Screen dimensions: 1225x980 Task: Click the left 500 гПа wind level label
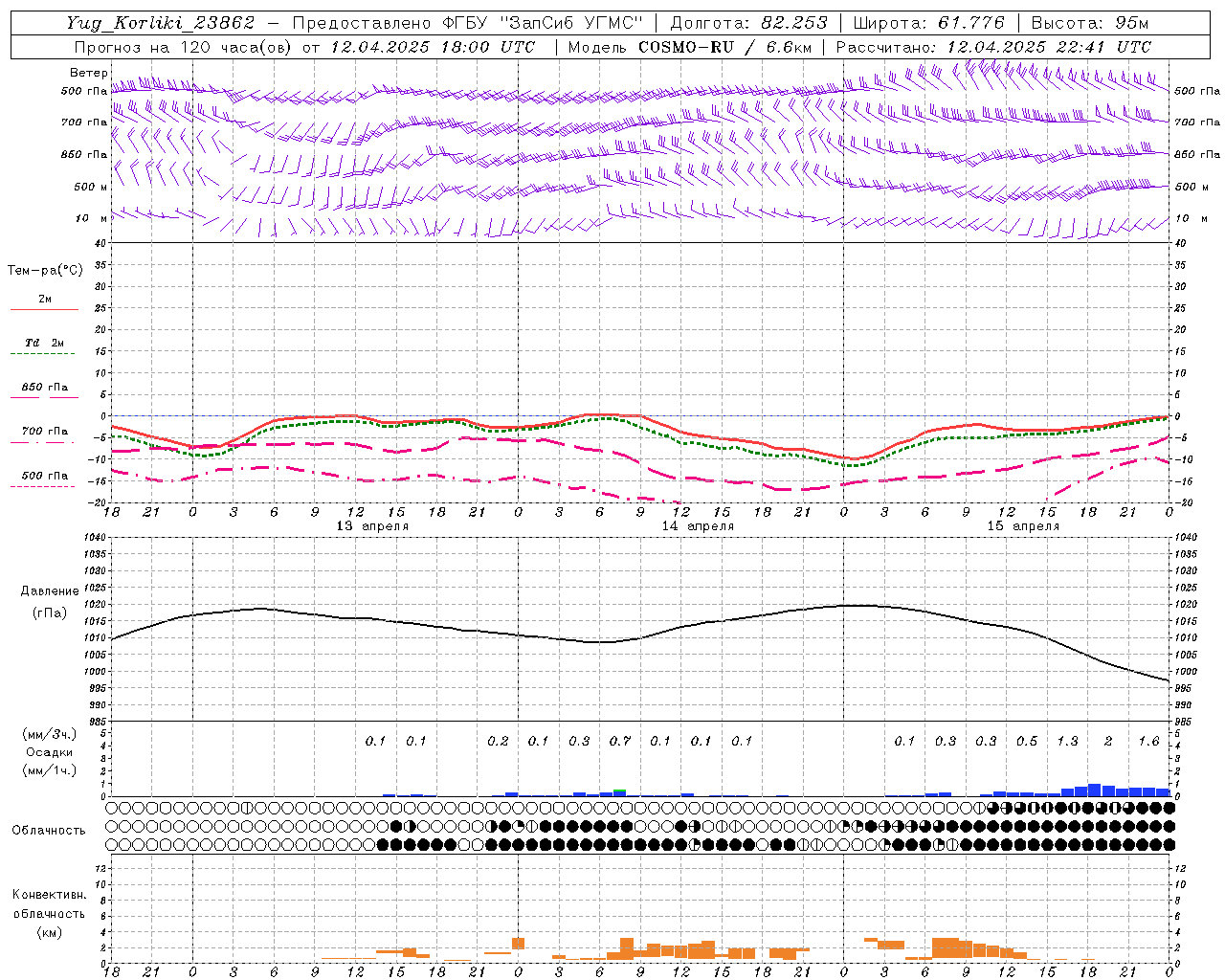[84, 91]
